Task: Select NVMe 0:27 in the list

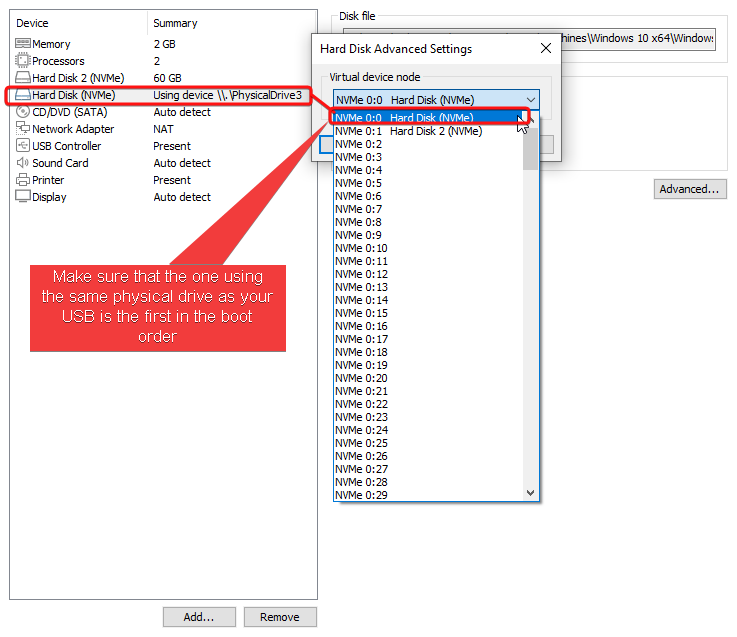Action: click(x=428, y=469)
